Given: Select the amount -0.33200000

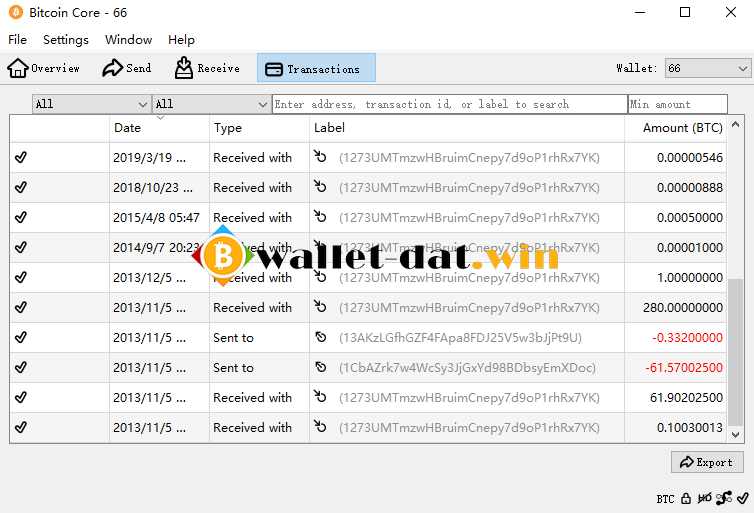Looking at the screenshot, I should click(x=687, y=338).
